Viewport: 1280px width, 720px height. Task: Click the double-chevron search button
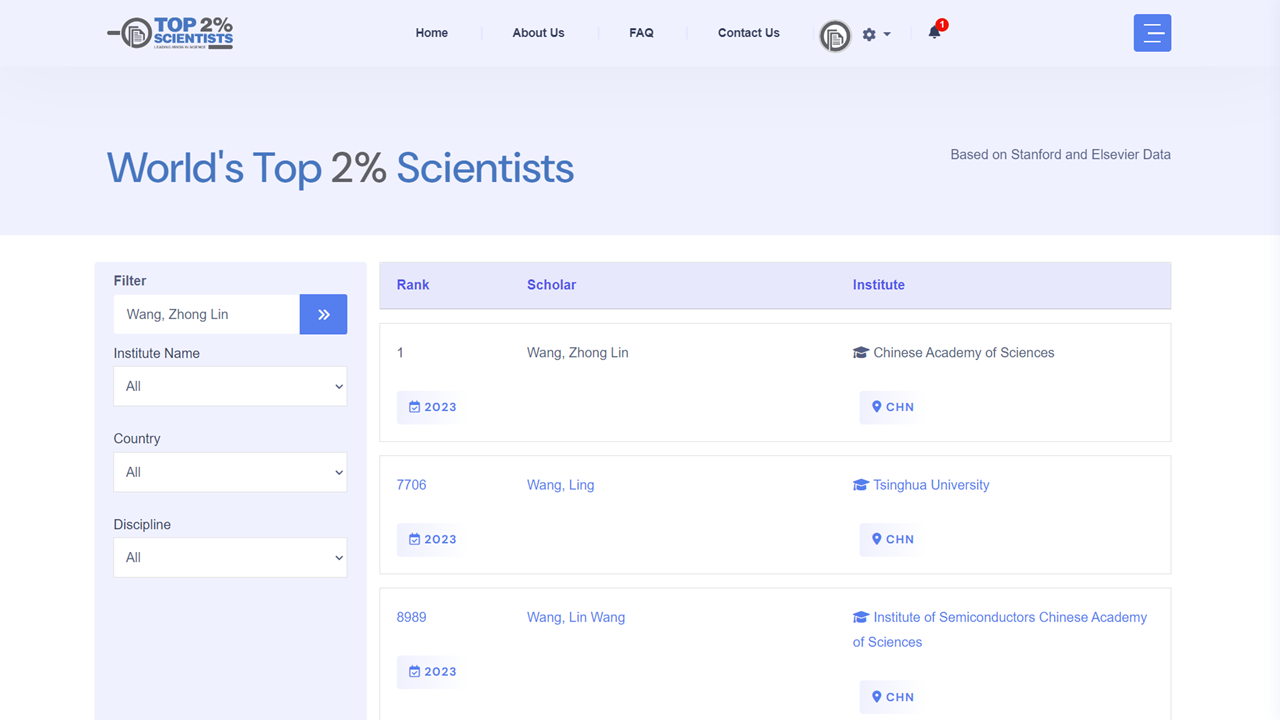(x=323, y=314)
